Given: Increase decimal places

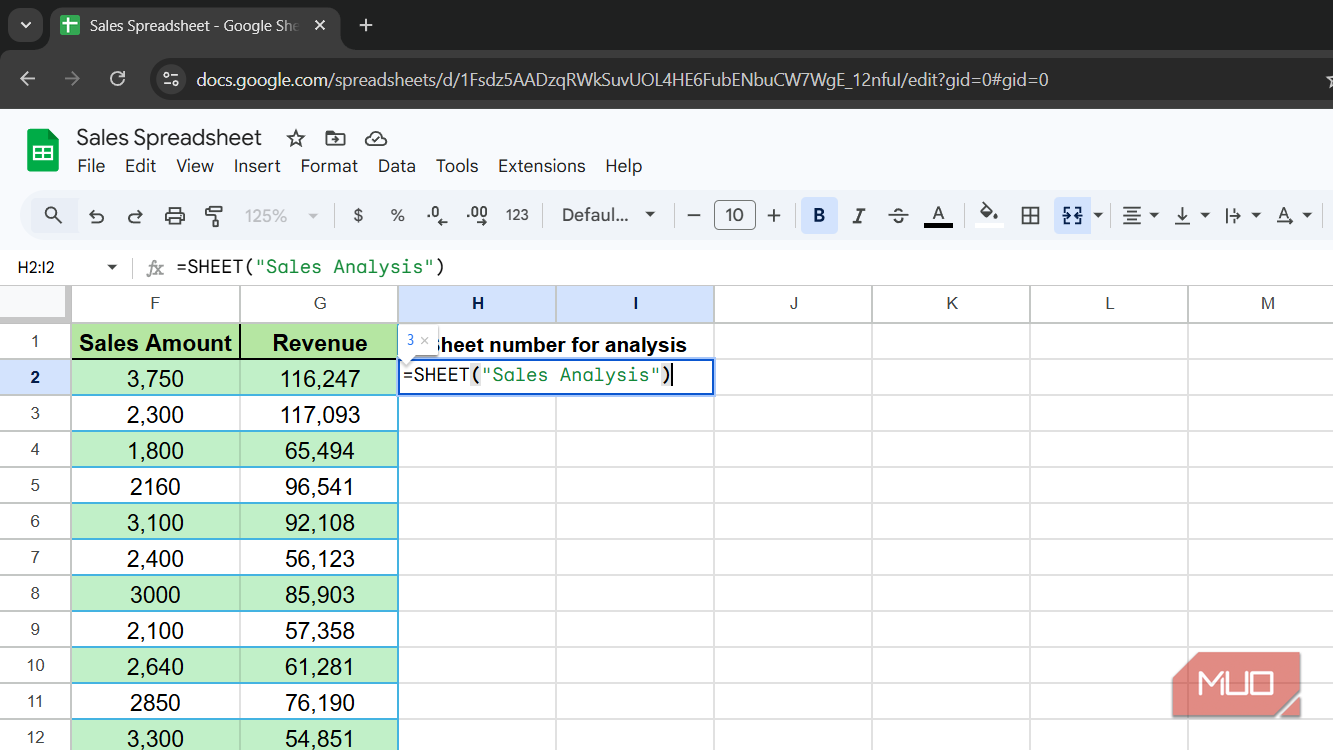Looking at the screenshot, I should [477, 215].
